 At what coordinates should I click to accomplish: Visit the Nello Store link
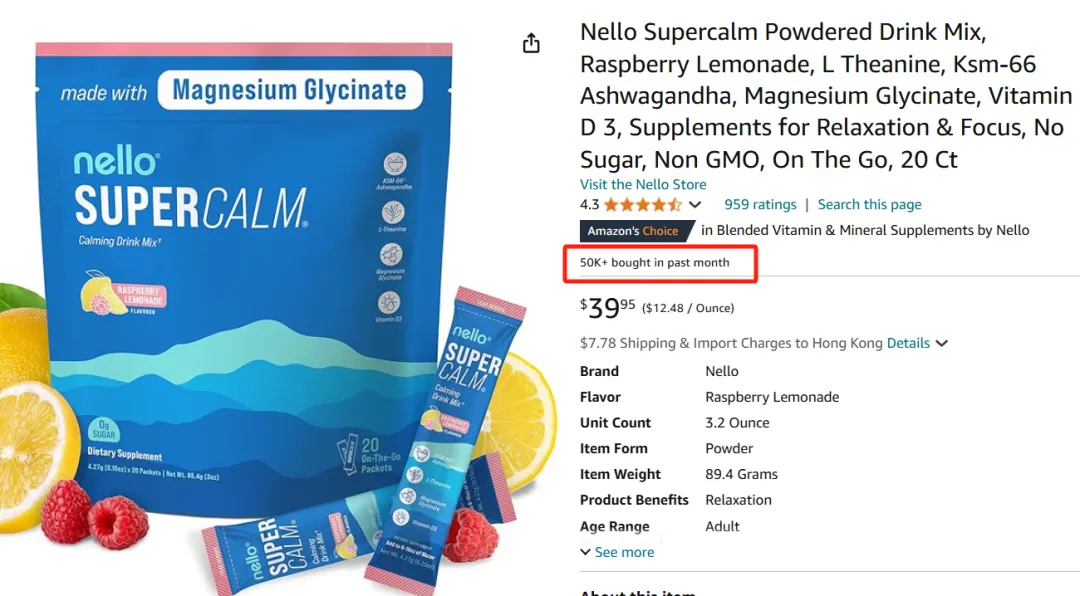(x=643, y=184)
